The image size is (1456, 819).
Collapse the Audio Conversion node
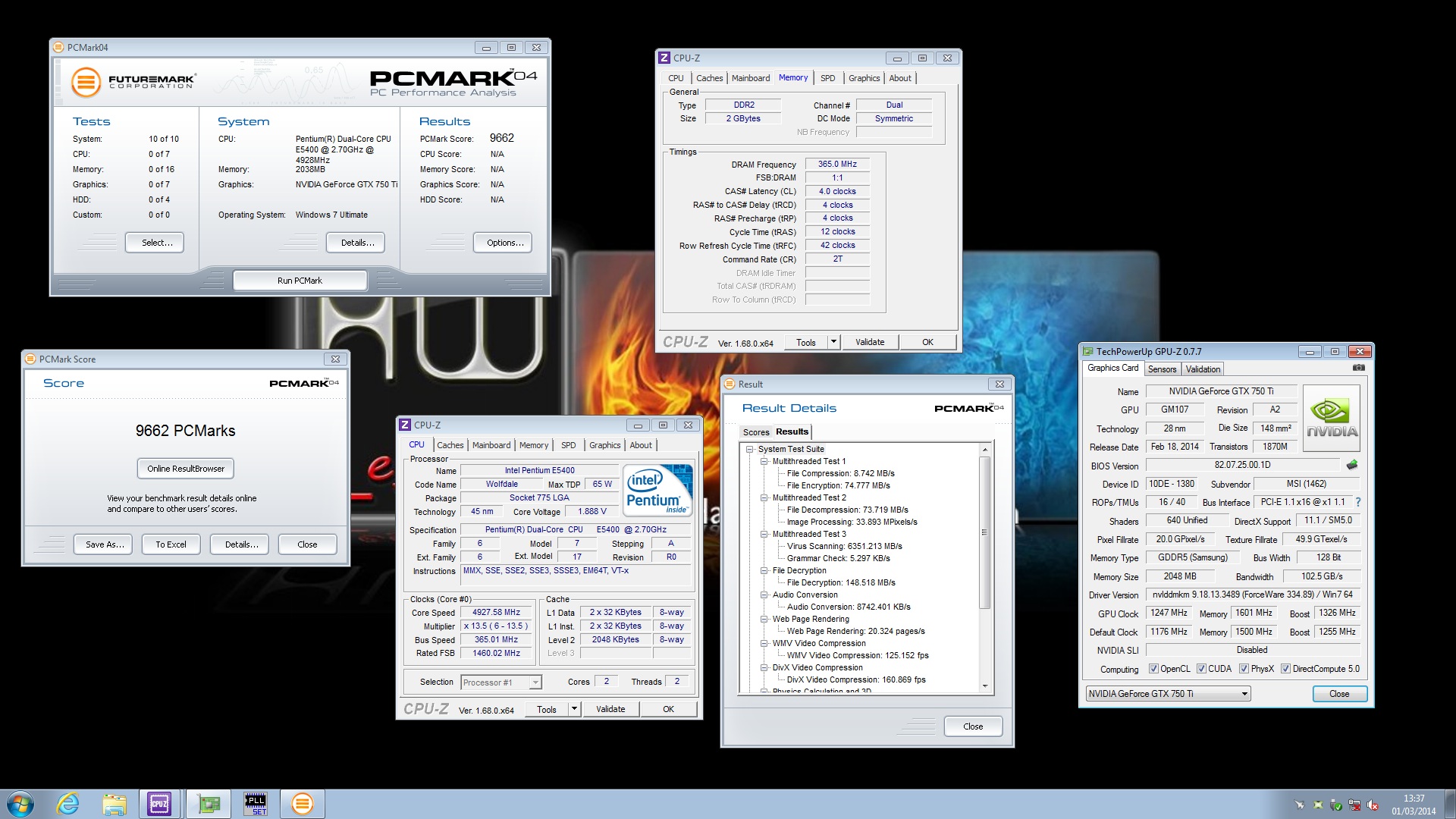764,595
